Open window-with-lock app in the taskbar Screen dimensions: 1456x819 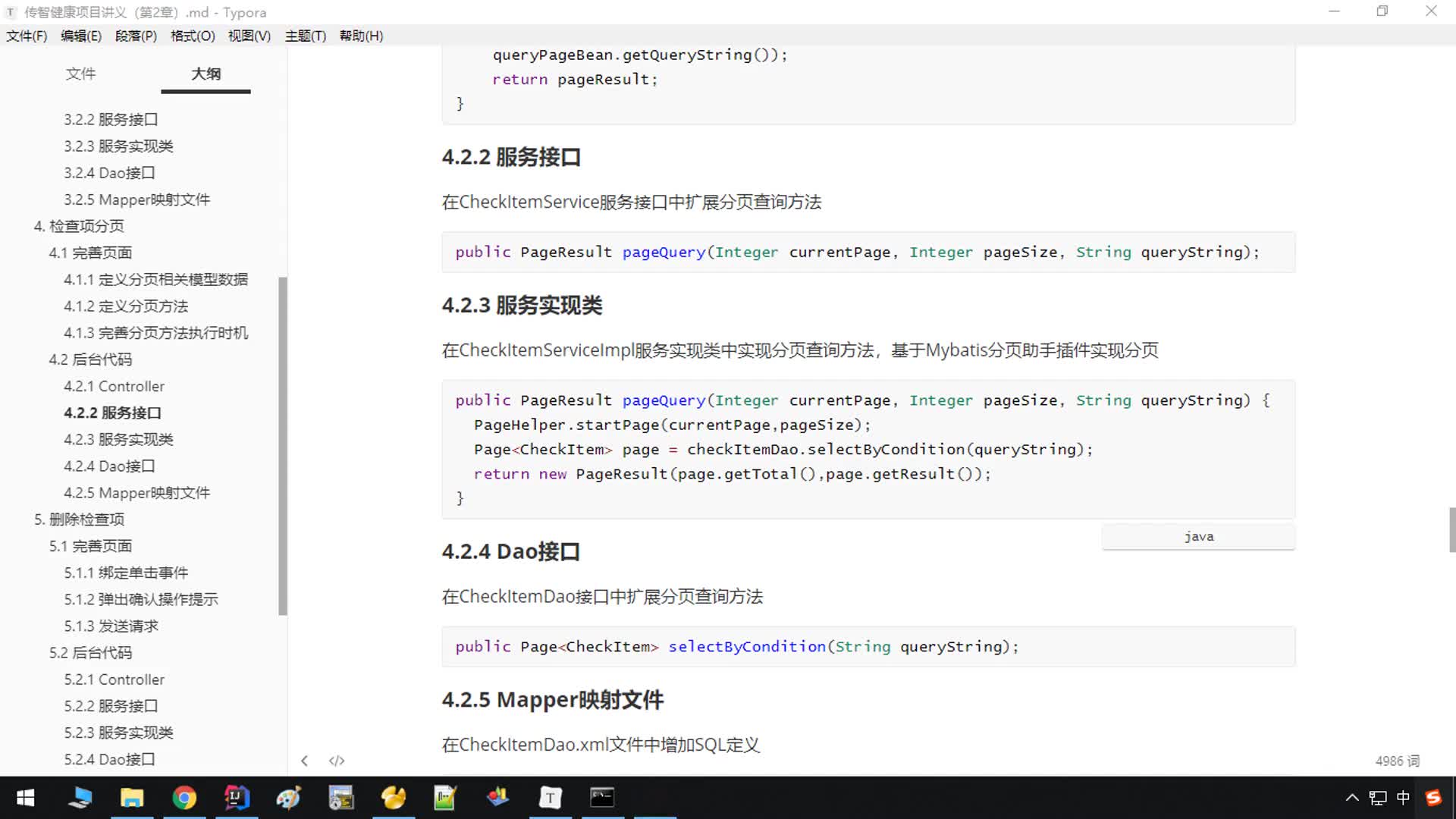pyautogui.click(x=341, y=798)
